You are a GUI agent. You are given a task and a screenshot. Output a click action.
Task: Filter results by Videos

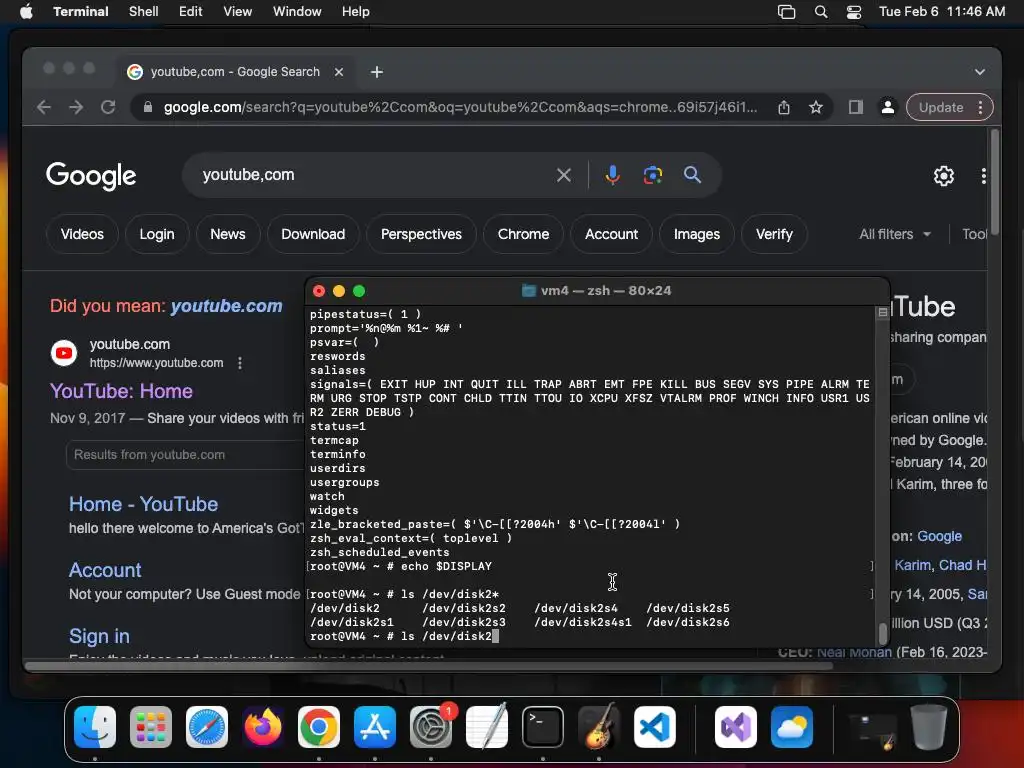point(82,234)
